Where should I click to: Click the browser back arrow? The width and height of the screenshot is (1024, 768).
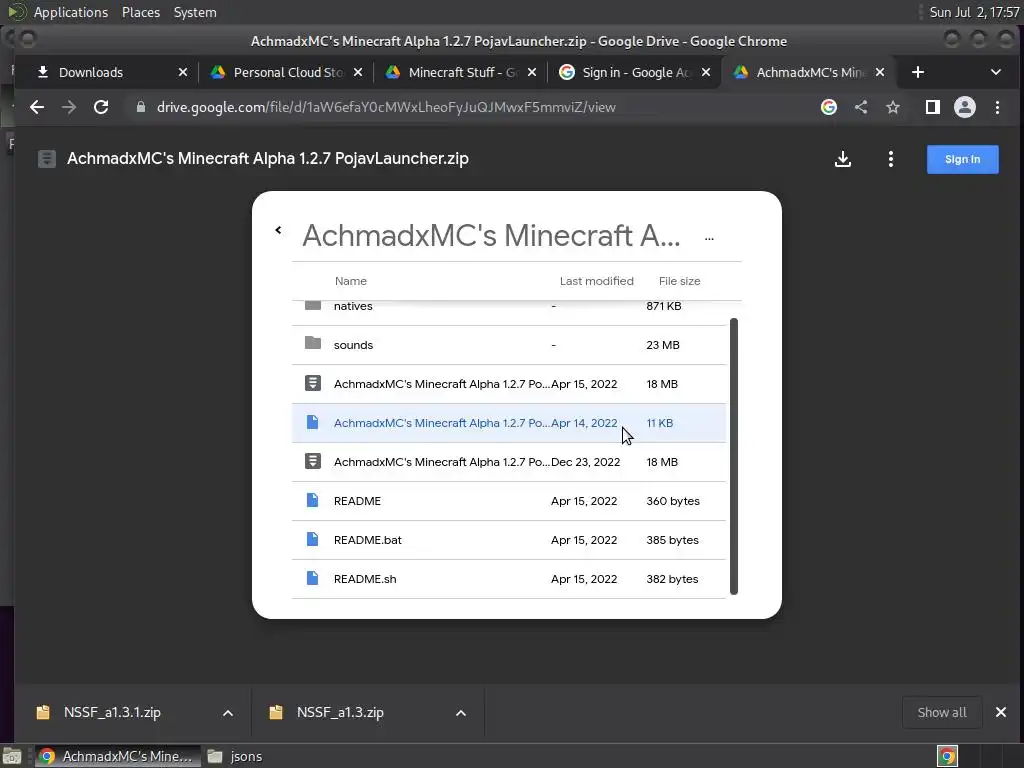(x=37, y=107)
